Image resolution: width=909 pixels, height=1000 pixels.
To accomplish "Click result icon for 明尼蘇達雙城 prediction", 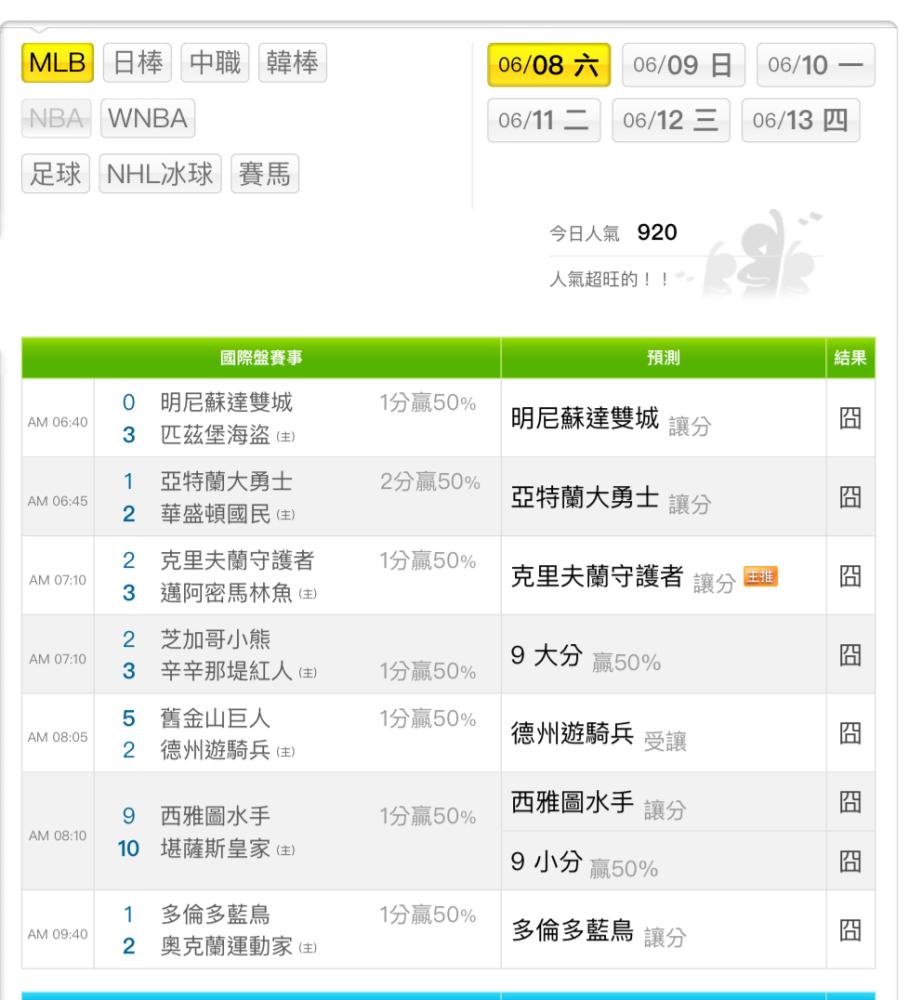I will [x=850, y=418].
